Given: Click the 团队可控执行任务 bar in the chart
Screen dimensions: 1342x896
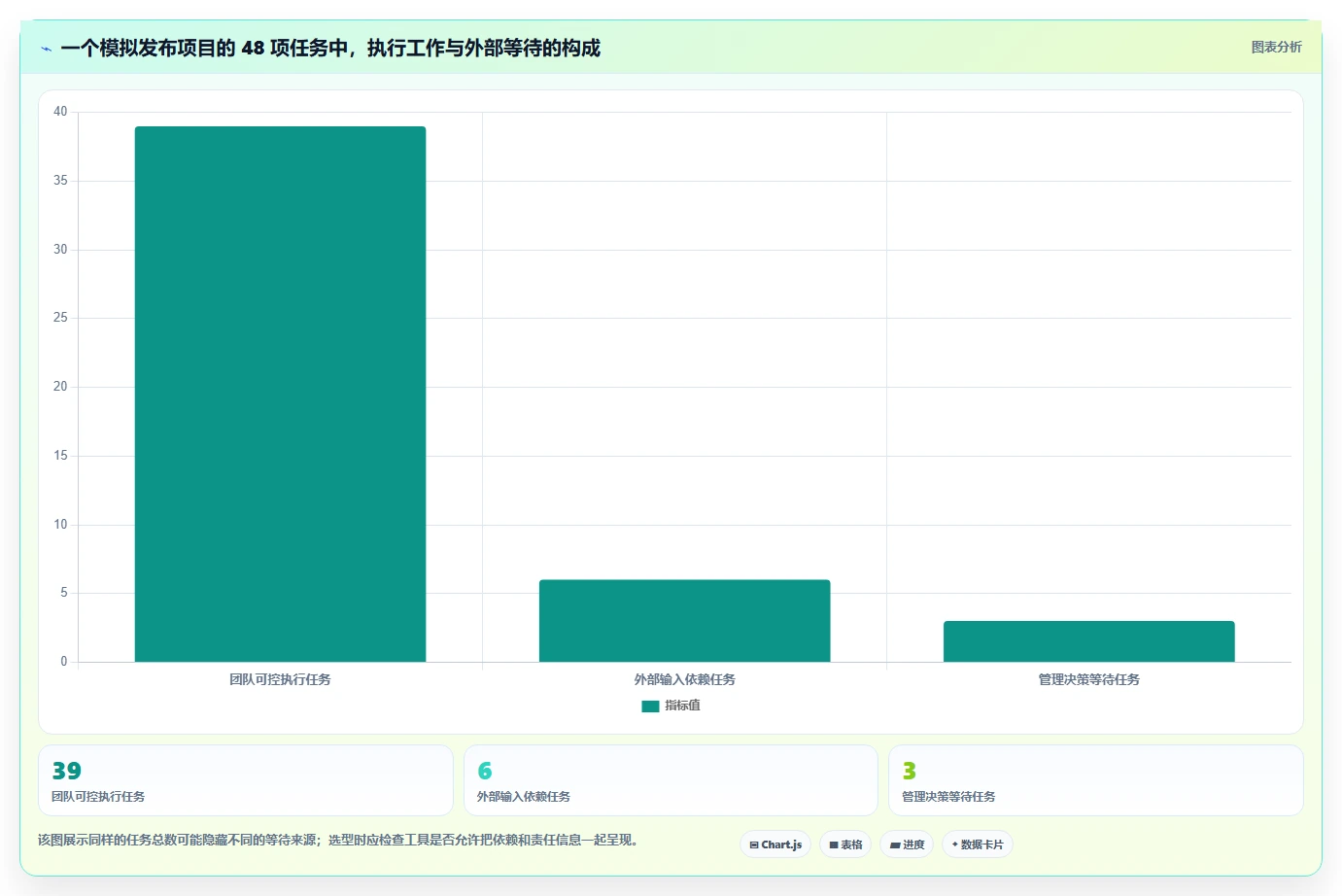Looking at the screenshot, I should click(280, 394).
